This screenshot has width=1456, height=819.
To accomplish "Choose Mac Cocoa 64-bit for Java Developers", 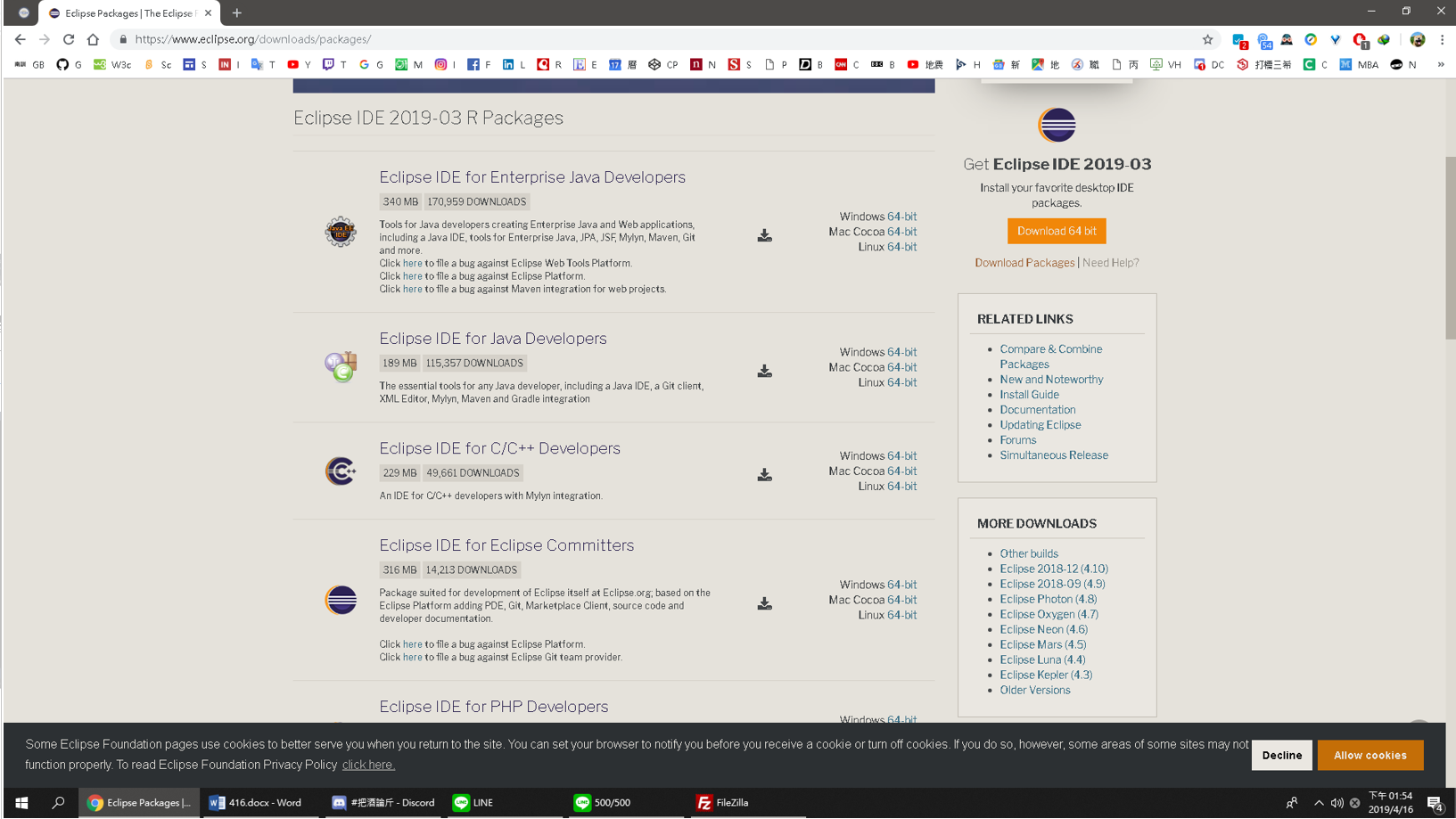I will click(x=901, y=367).
